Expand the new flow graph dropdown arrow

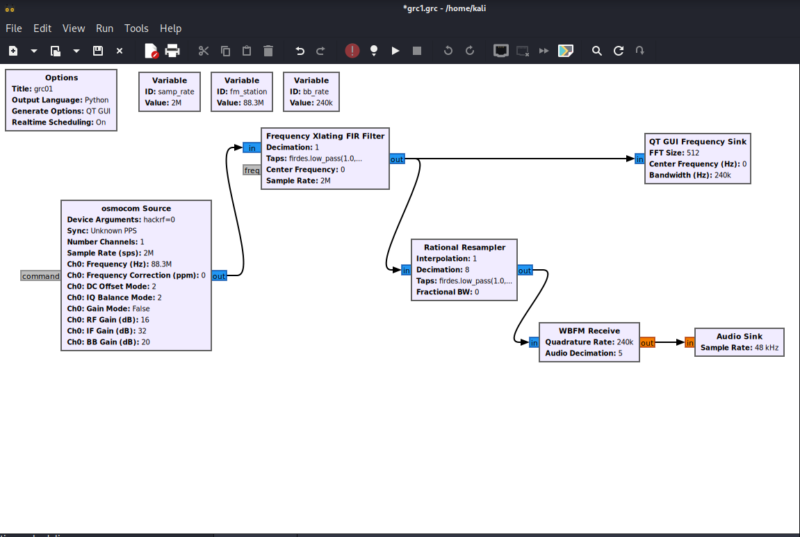(x=34, y=50)
